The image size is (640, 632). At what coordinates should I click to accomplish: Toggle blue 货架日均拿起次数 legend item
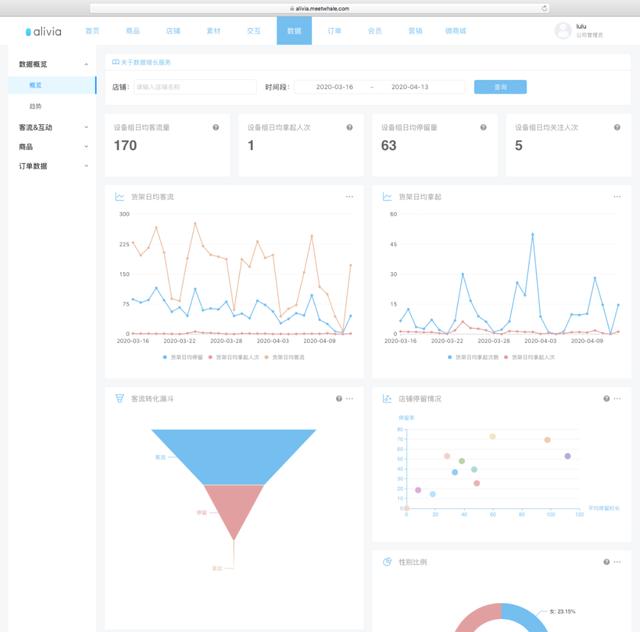coord(473,357)
